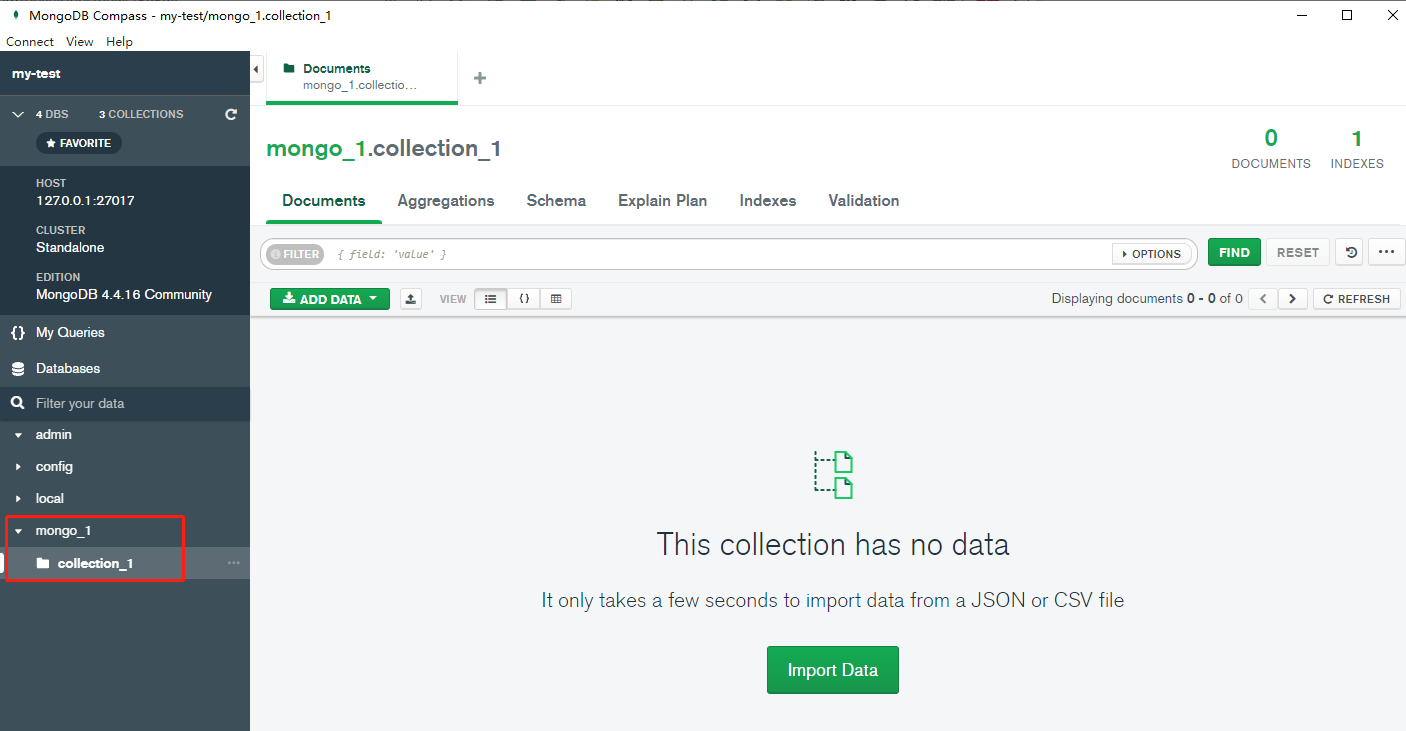Go to next page of documents

pyautogui.click(x=1293, y=298)
